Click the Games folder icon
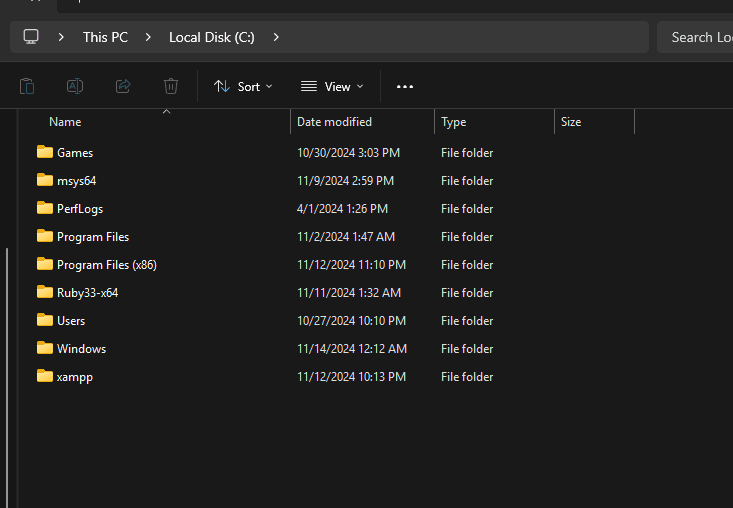 click(x=45, y=152)
